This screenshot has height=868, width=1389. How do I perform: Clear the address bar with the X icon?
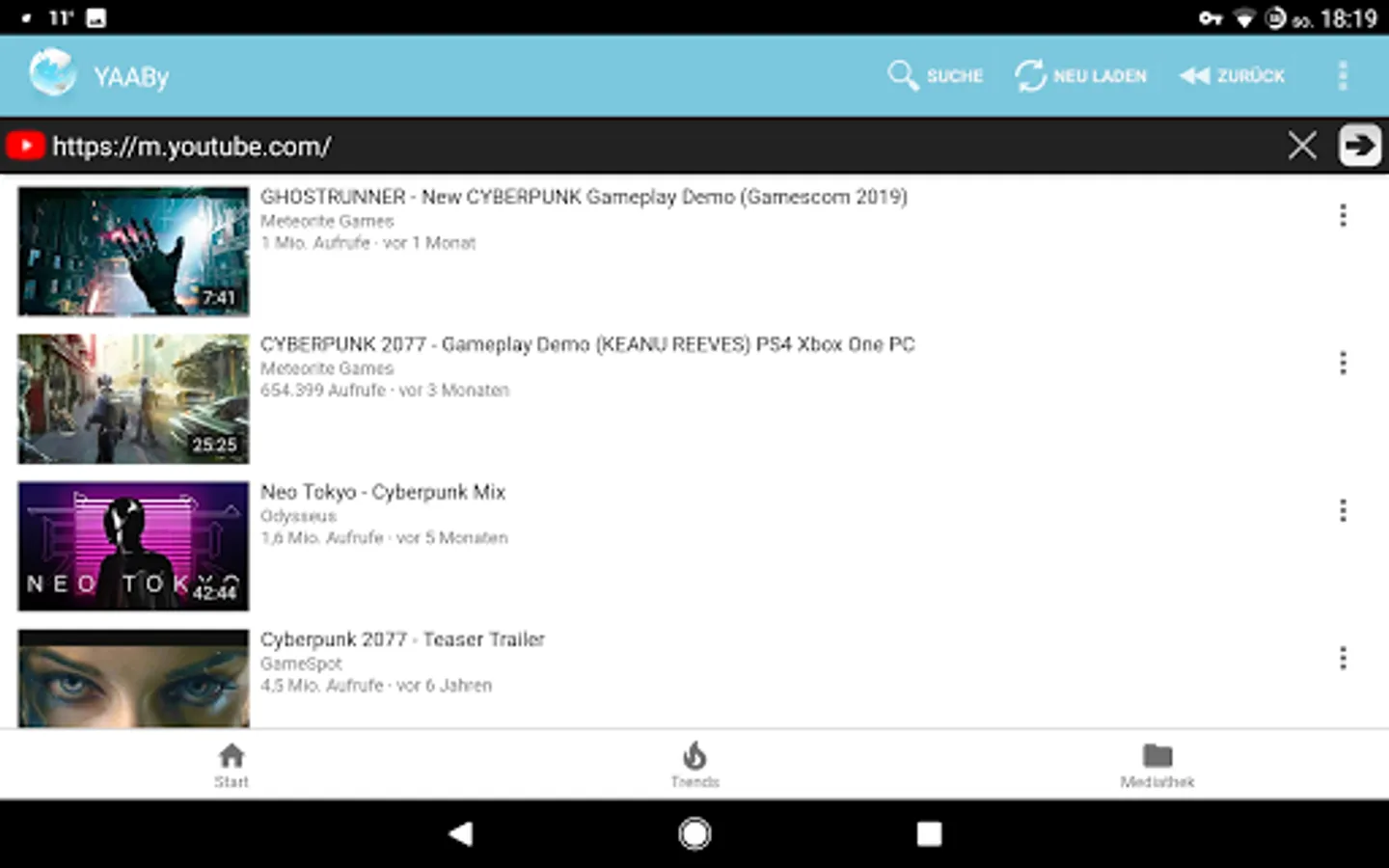pos(1302,146)
